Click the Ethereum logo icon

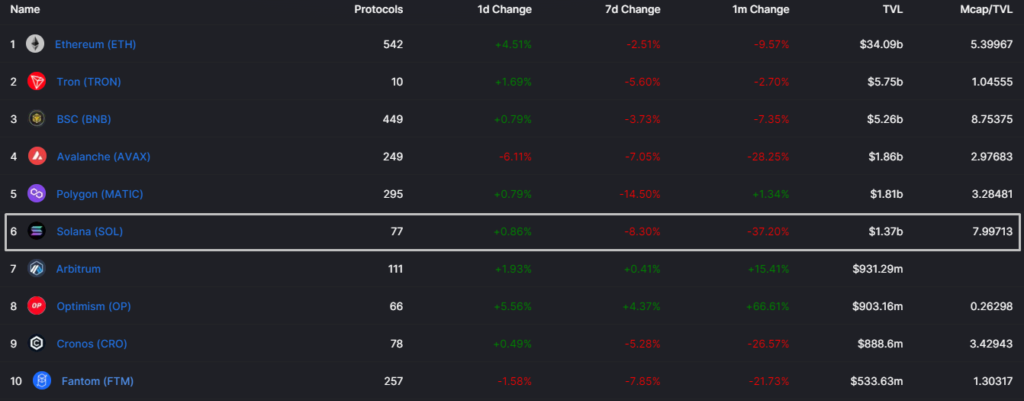coord(36,44)
